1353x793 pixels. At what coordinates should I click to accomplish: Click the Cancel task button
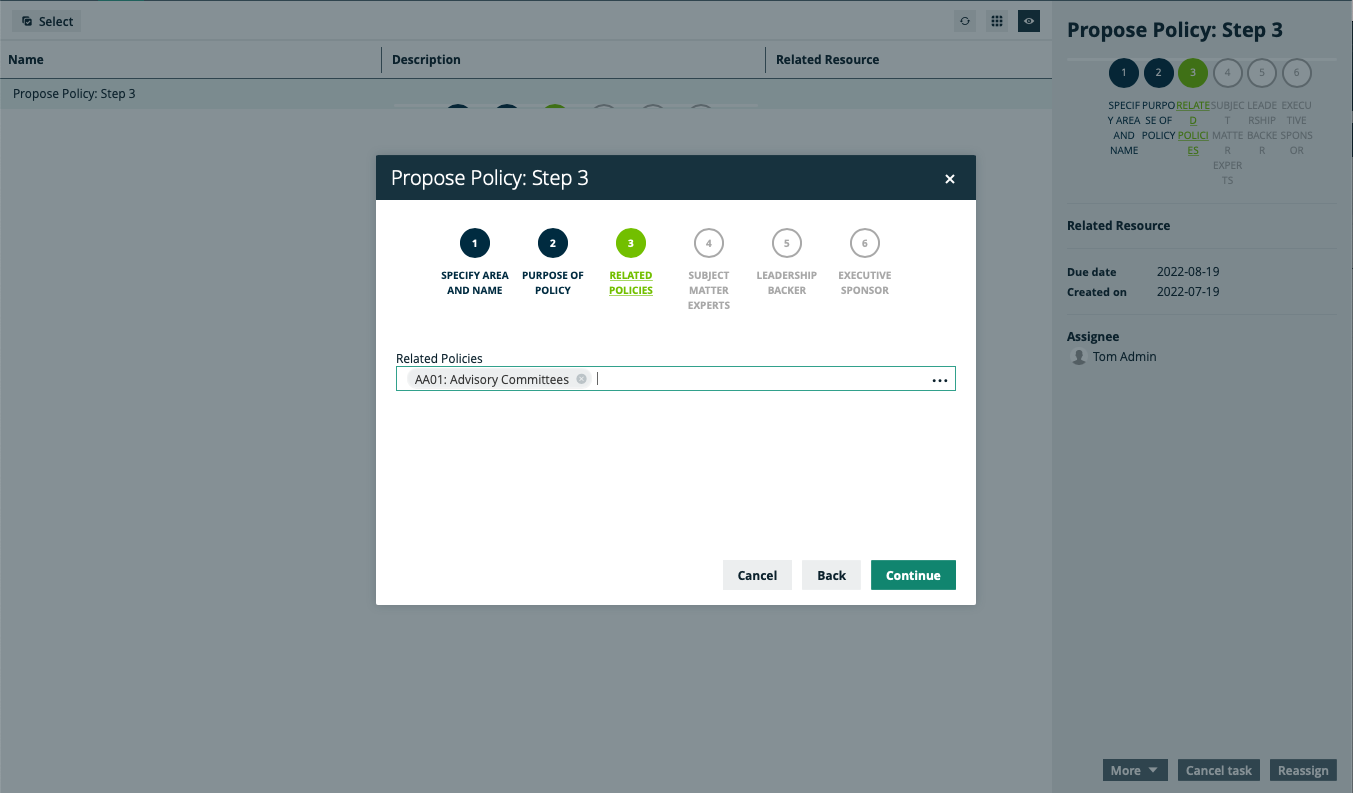click(x=1219, y=770)
